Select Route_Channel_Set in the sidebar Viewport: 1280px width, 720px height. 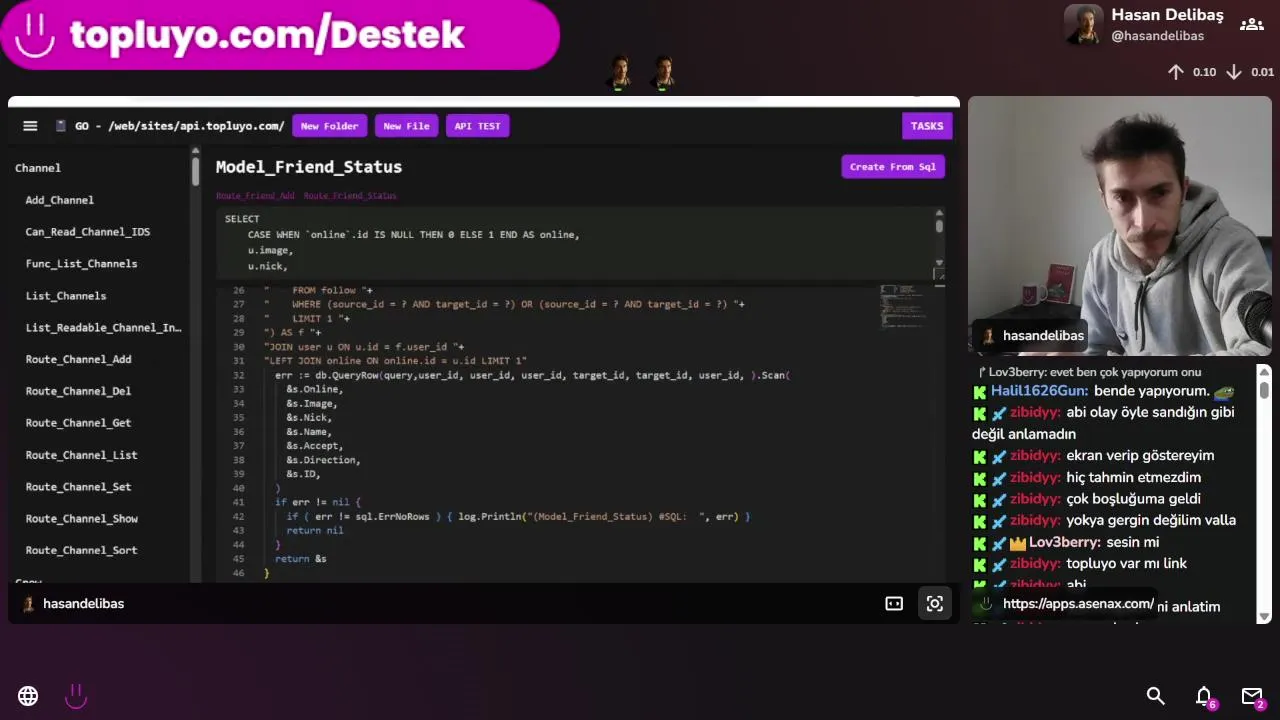[78, 487]
